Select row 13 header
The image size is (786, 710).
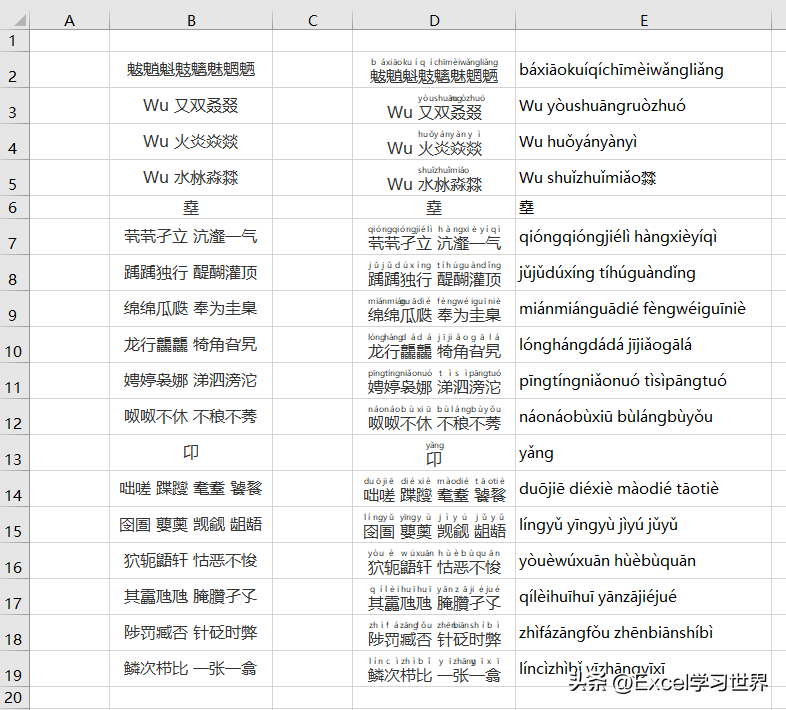click(15, 453)
